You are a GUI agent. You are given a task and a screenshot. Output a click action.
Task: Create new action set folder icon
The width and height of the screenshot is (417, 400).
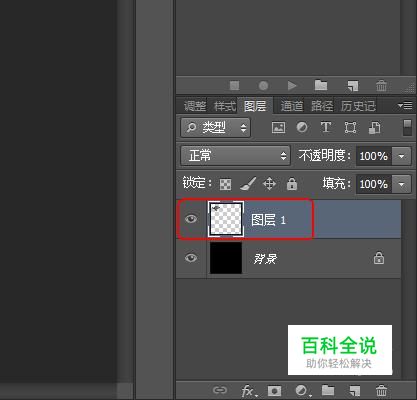[321, 85]
